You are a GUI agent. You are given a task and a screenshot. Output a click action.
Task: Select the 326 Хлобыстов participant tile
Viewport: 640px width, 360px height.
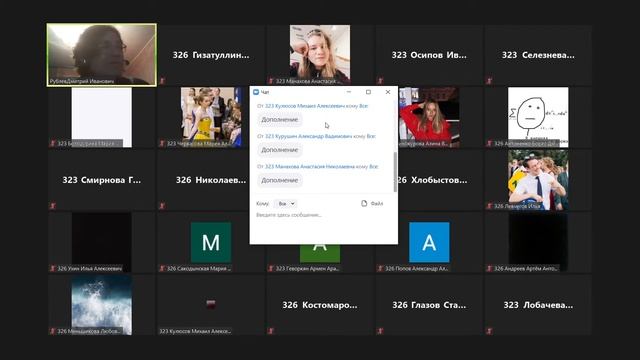point(441,180)
